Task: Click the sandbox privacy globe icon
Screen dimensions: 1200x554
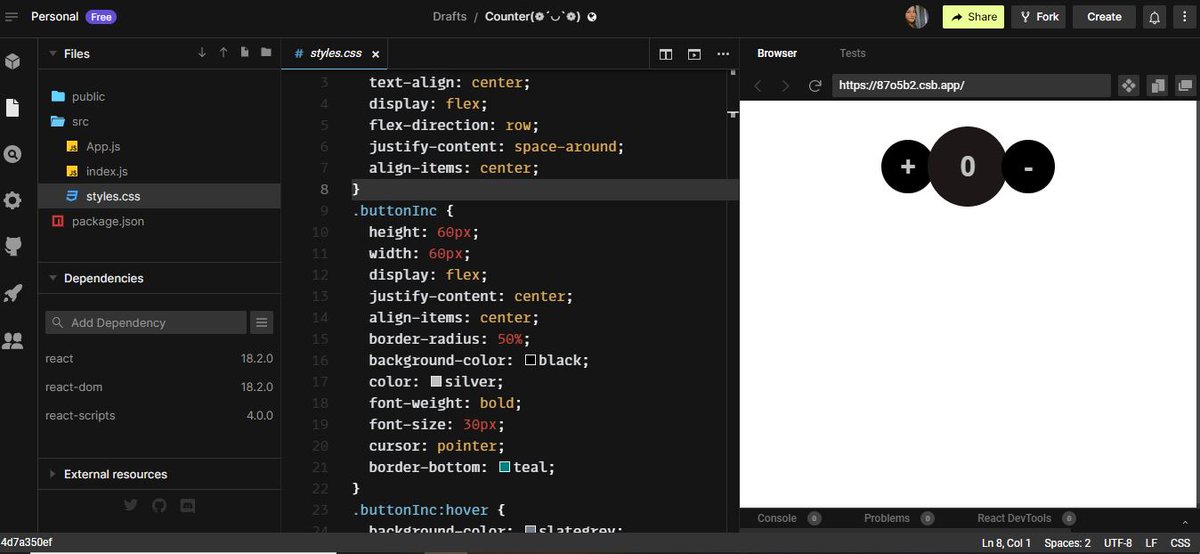Action: pos(592,17)
